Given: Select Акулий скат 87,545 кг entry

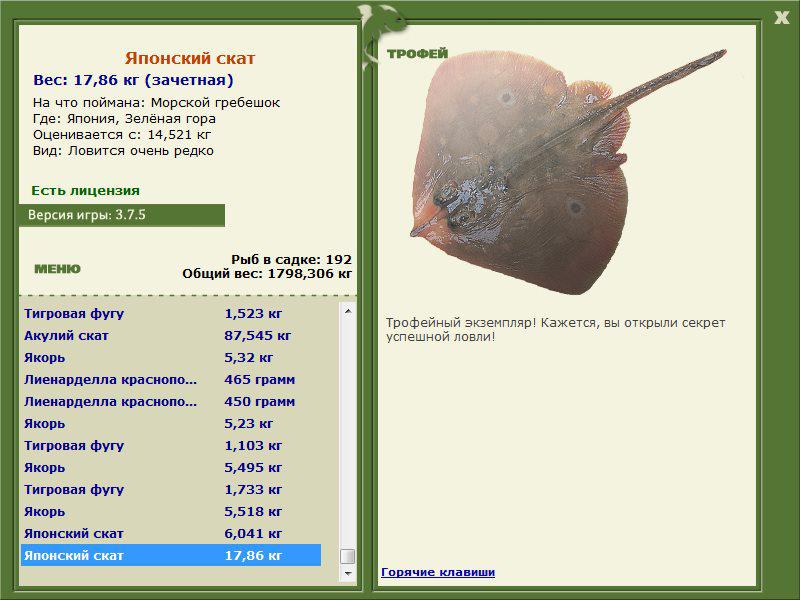Looking at the screenshot, I should (171, 336).
